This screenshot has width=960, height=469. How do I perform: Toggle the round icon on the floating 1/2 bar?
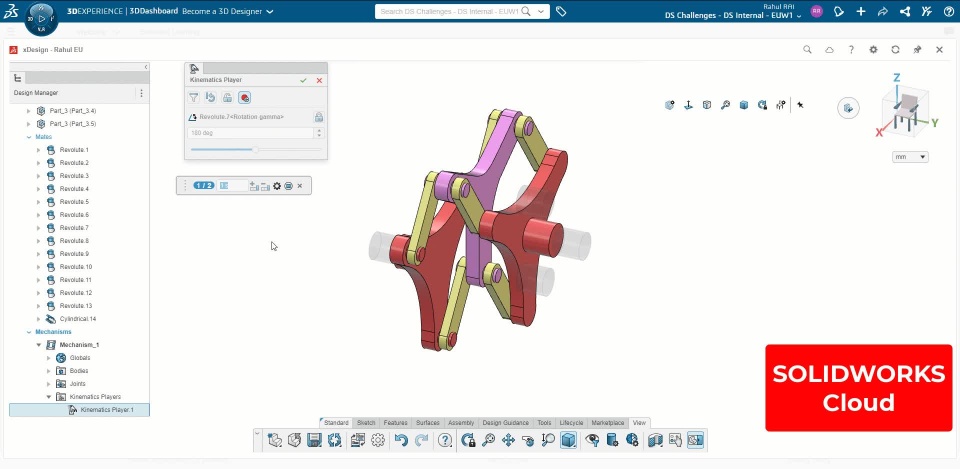coord(288,186)
